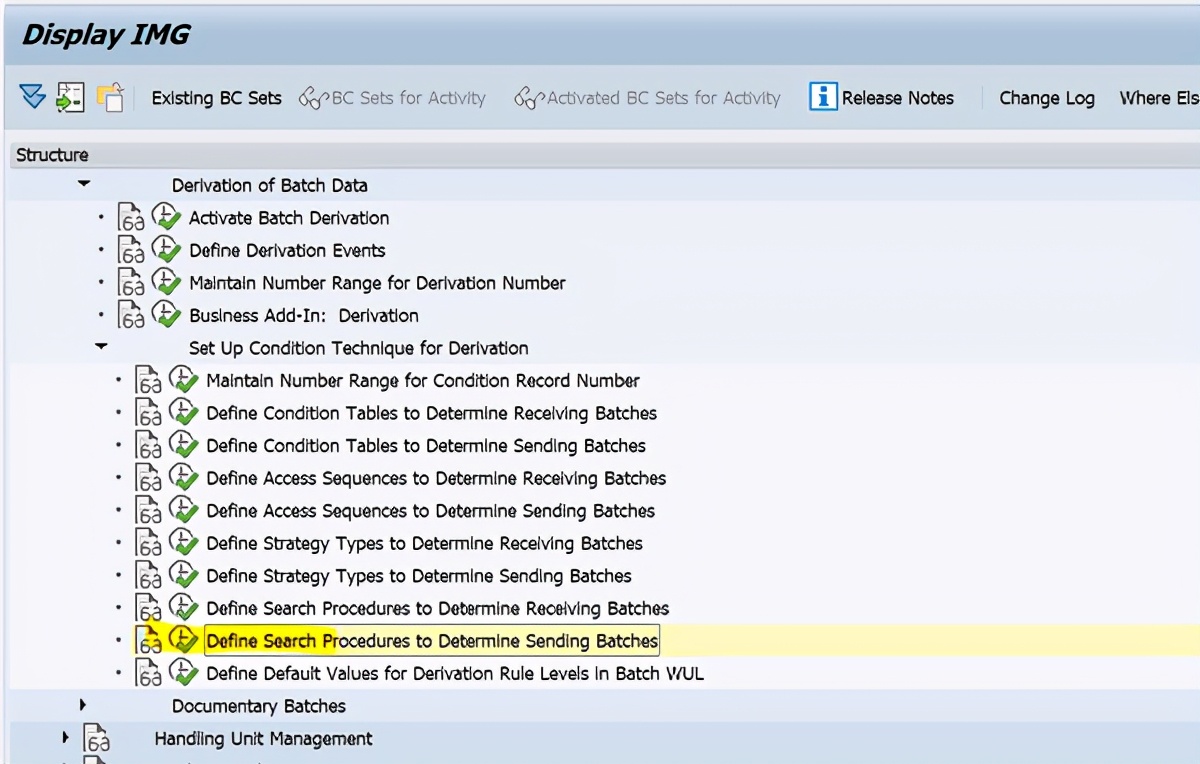
Task: Expand the Handling Unit Management node
Action: coord(65,738)
